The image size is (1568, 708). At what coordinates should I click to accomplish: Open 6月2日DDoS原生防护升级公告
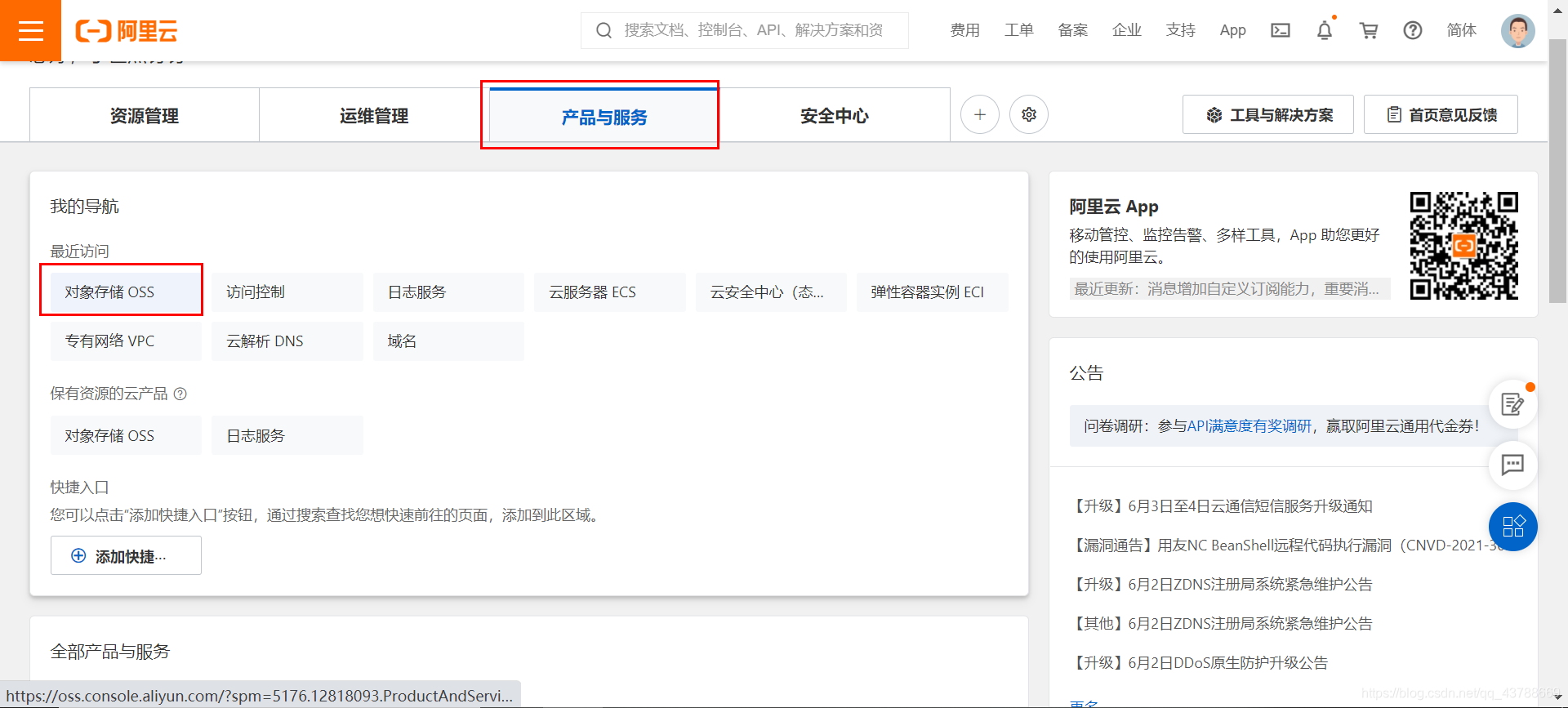[x=1199, y=662]
